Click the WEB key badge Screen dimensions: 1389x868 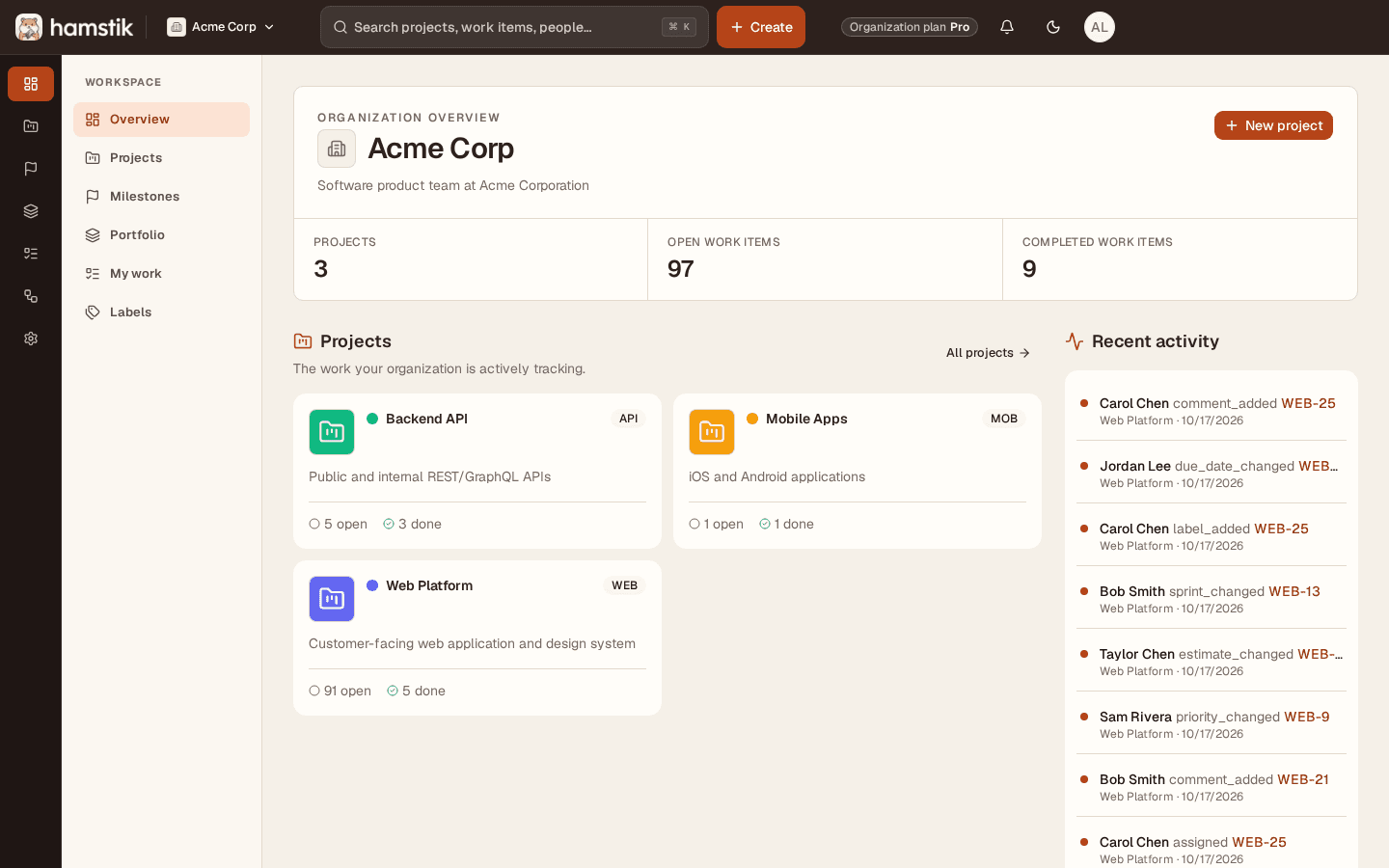[x=625, y=585]
